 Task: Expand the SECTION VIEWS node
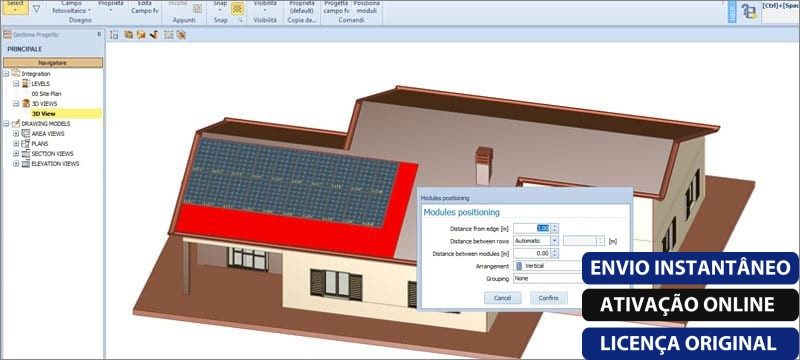pyautogui.click(x=16, y=153)
